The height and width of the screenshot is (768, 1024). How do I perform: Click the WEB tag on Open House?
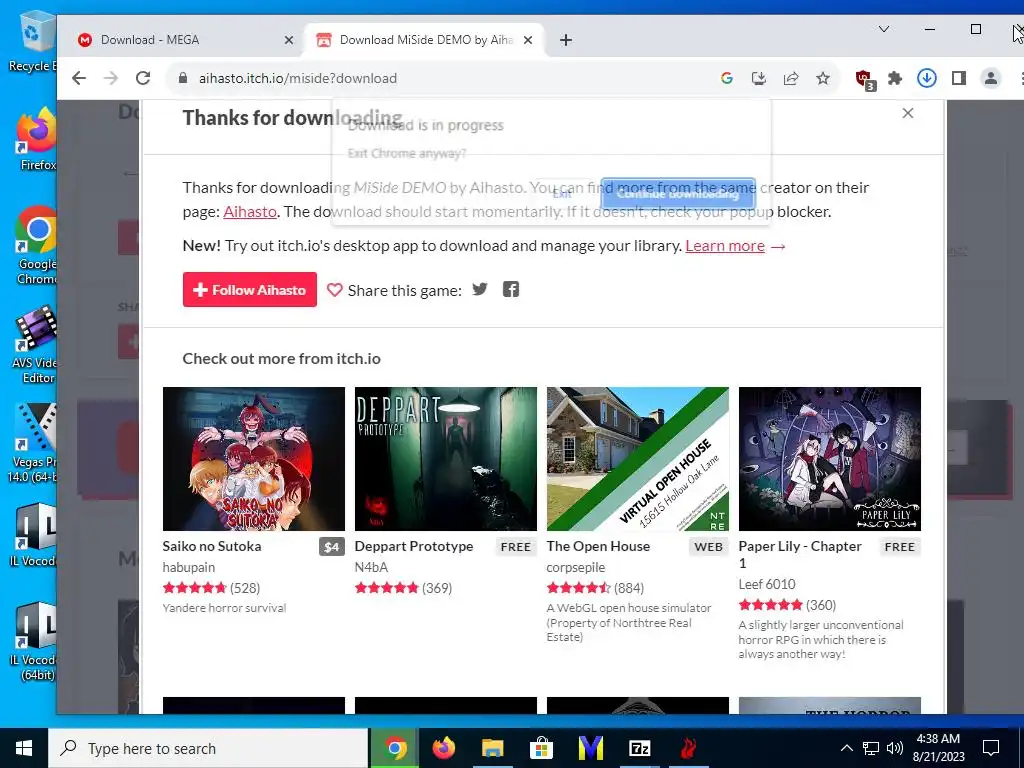coord(709,547)
